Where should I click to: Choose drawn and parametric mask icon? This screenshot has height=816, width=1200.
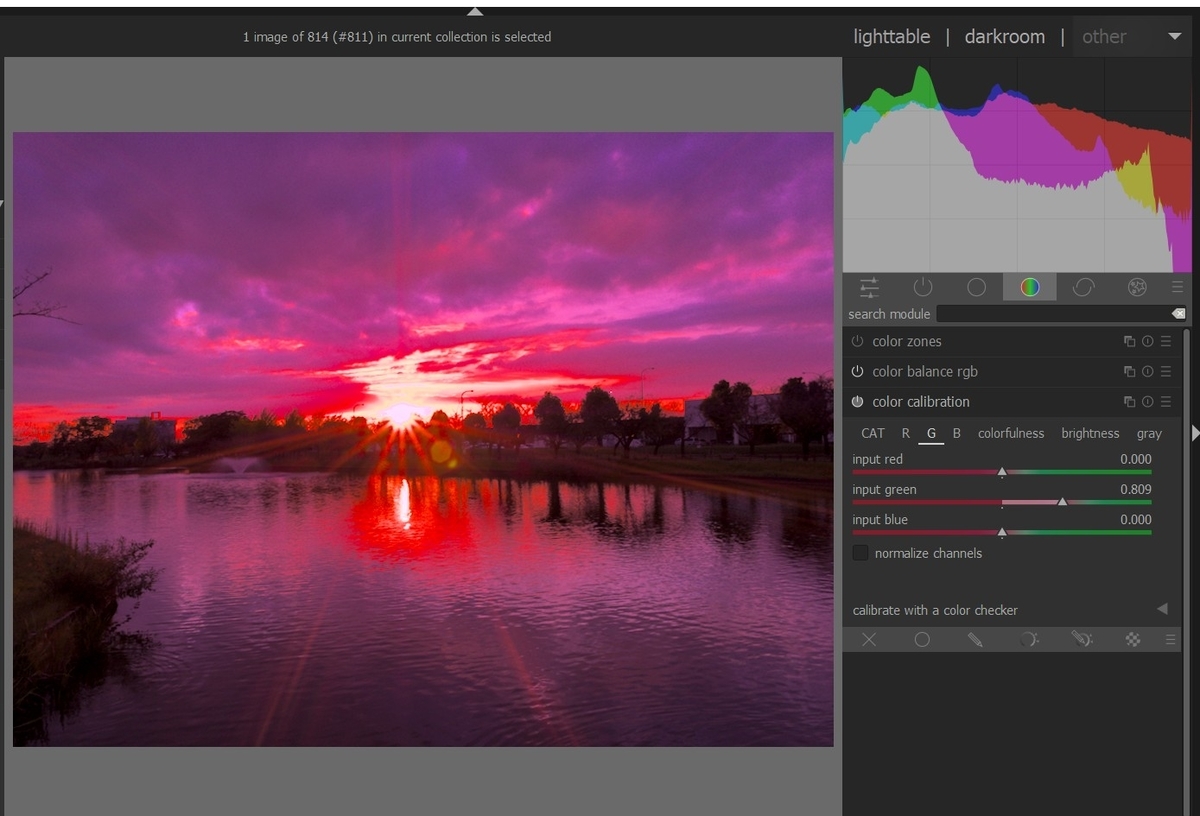1081,639
